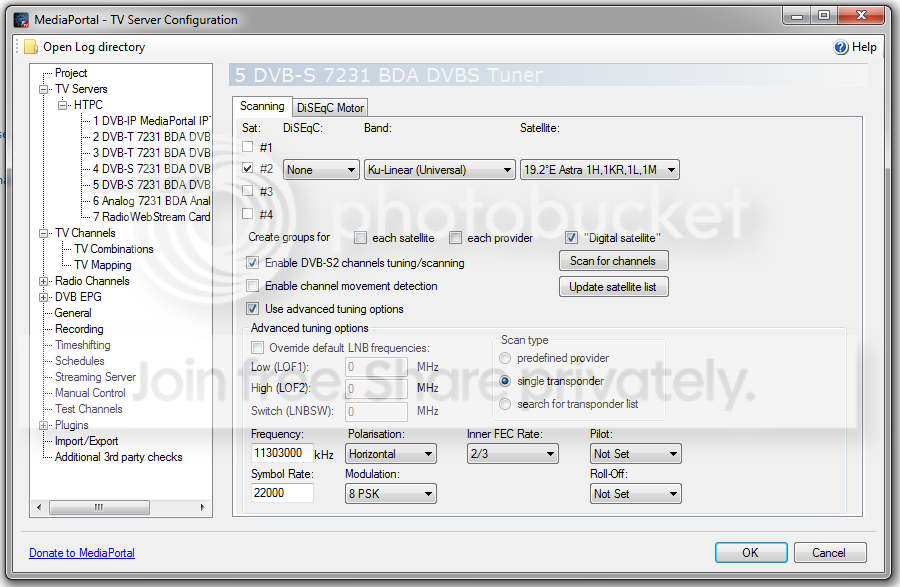Open the Pilot dropdown Not Set

coord(636,454)
